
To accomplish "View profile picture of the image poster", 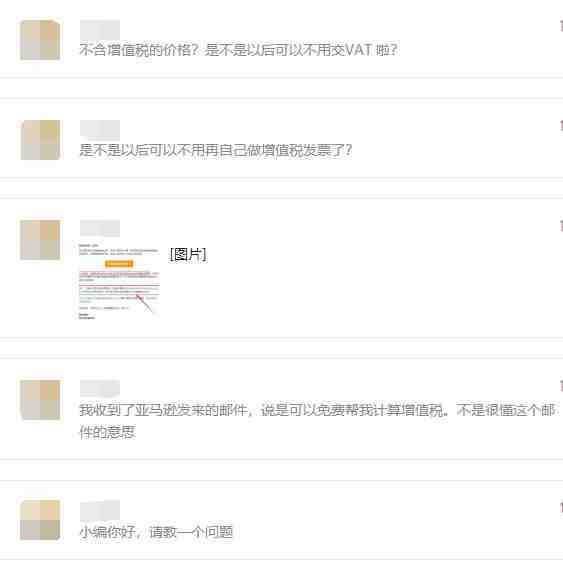I will [40, 240].
